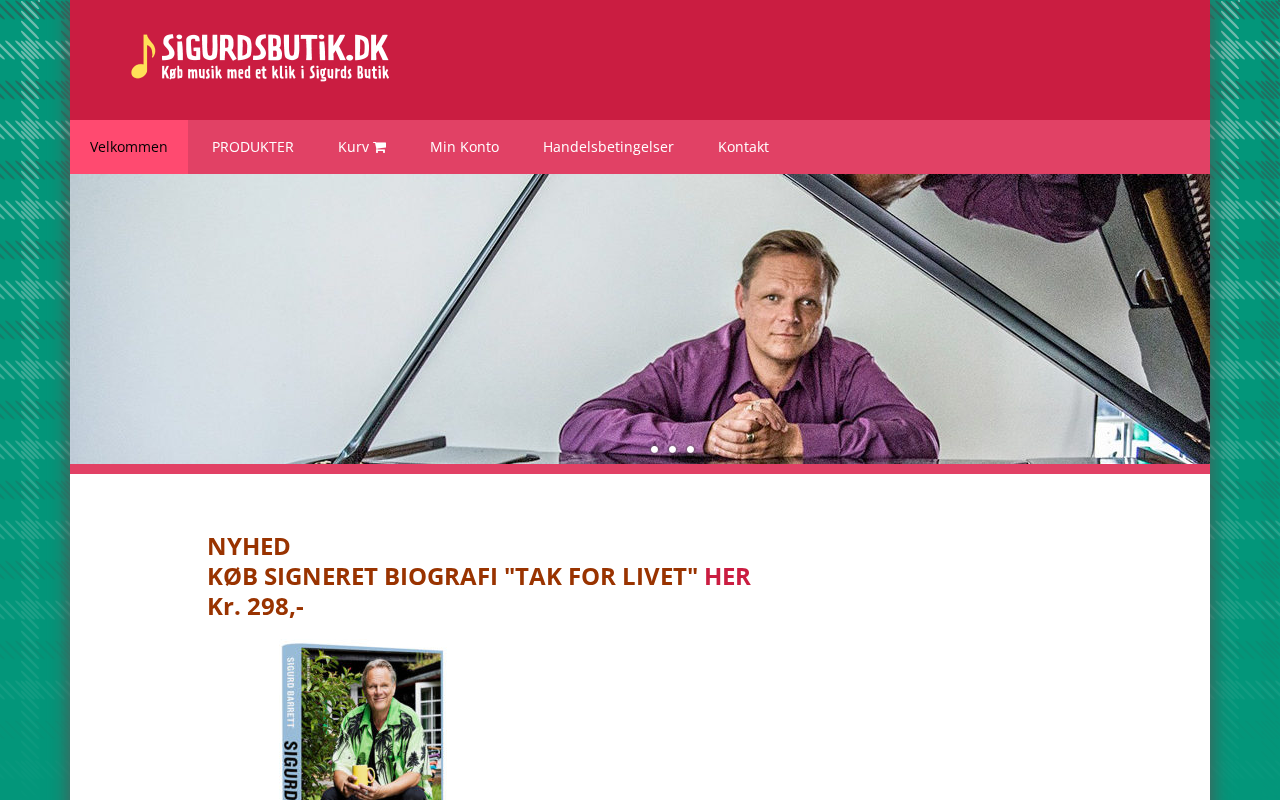The image size is (1280, 800).
Task: Open the Kurv cart page
Action: [362, 147]
